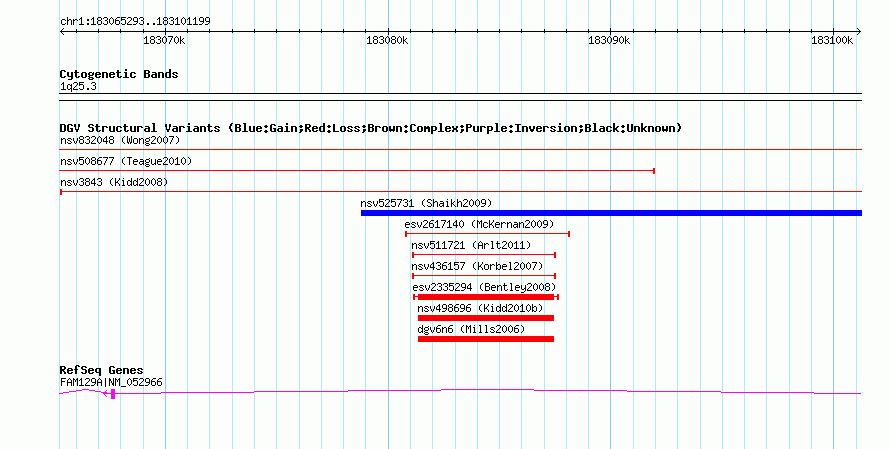Screen dimensions: 890x449
Task: Click the DGV Structural Variants track heading
Action: pos(371,128)
